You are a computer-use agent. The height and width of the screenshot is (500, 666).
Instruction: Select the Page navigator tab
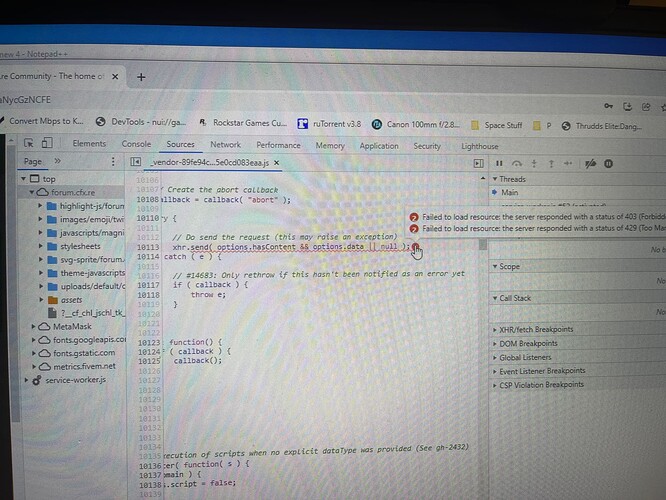(33, 161)
